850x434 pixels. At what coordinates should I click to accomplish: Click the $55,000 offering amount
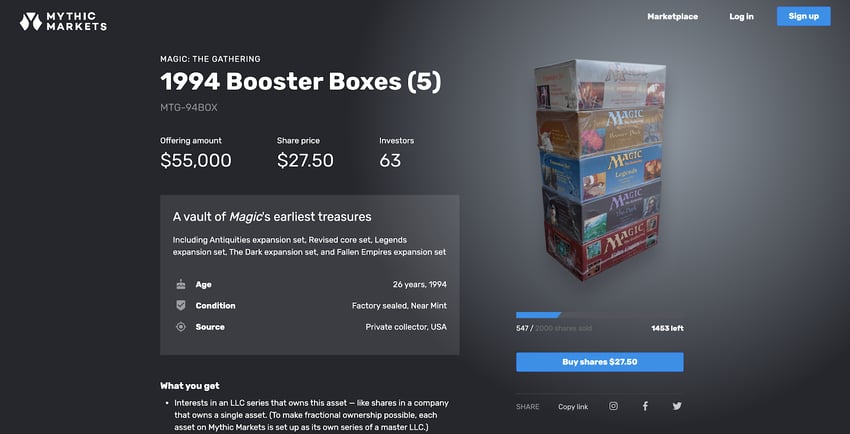tap(196, 160)
